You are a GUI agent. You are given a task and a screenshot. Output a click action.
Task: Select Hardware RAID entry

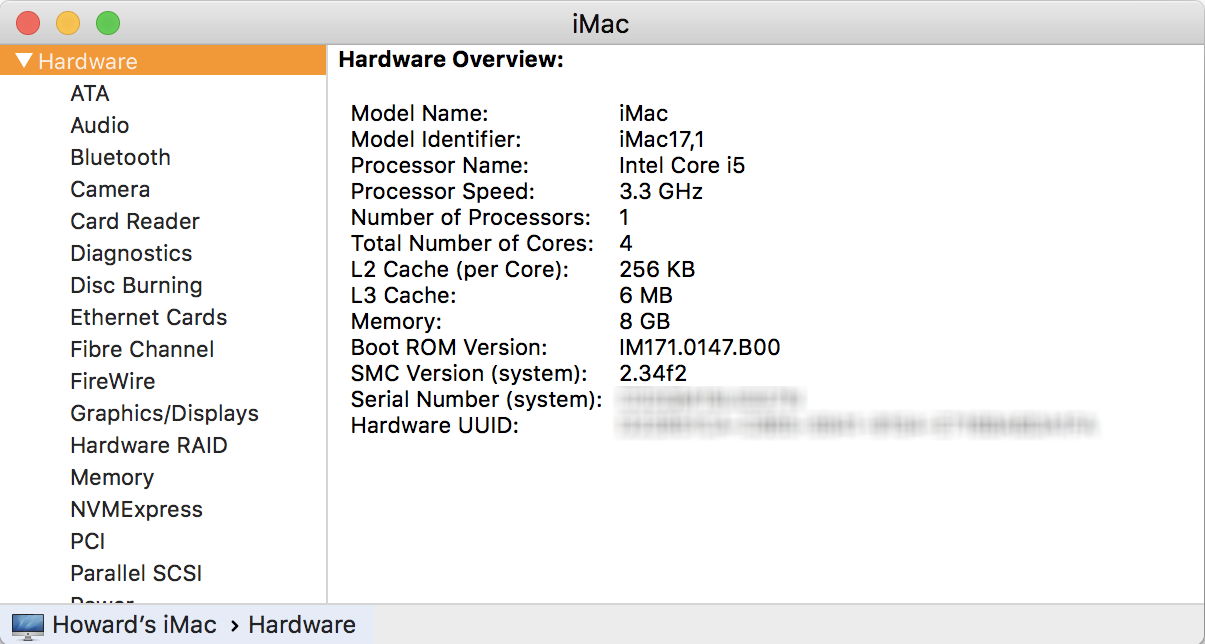pos(149,445)
